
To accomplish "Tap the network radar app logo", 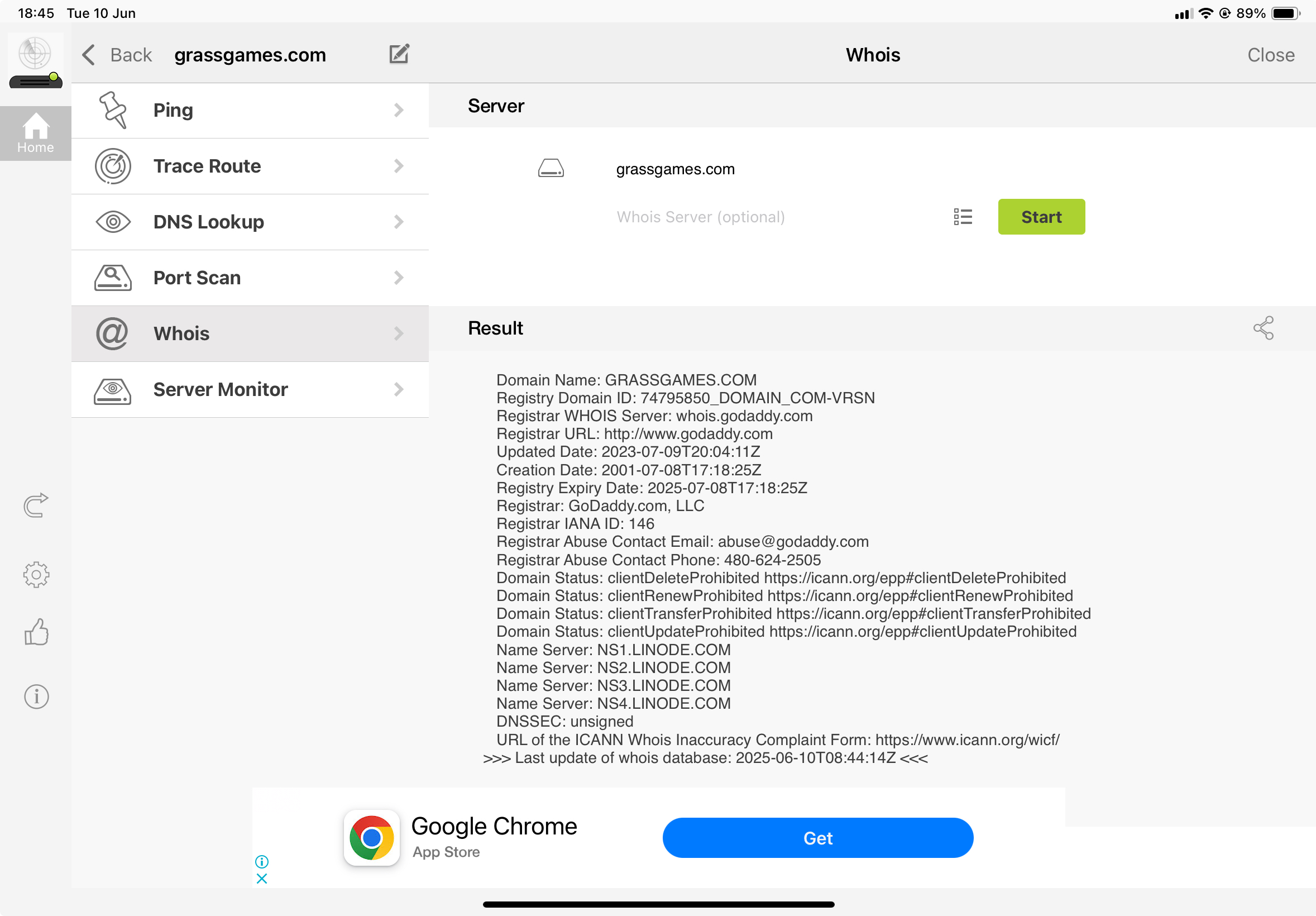I will click(36, 62).
